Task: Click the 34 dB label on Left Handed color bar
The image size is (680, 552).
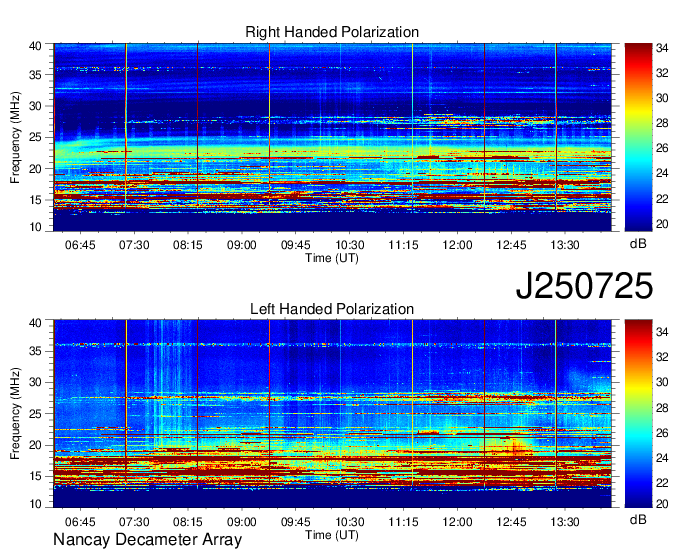Action: coord(662,332)
